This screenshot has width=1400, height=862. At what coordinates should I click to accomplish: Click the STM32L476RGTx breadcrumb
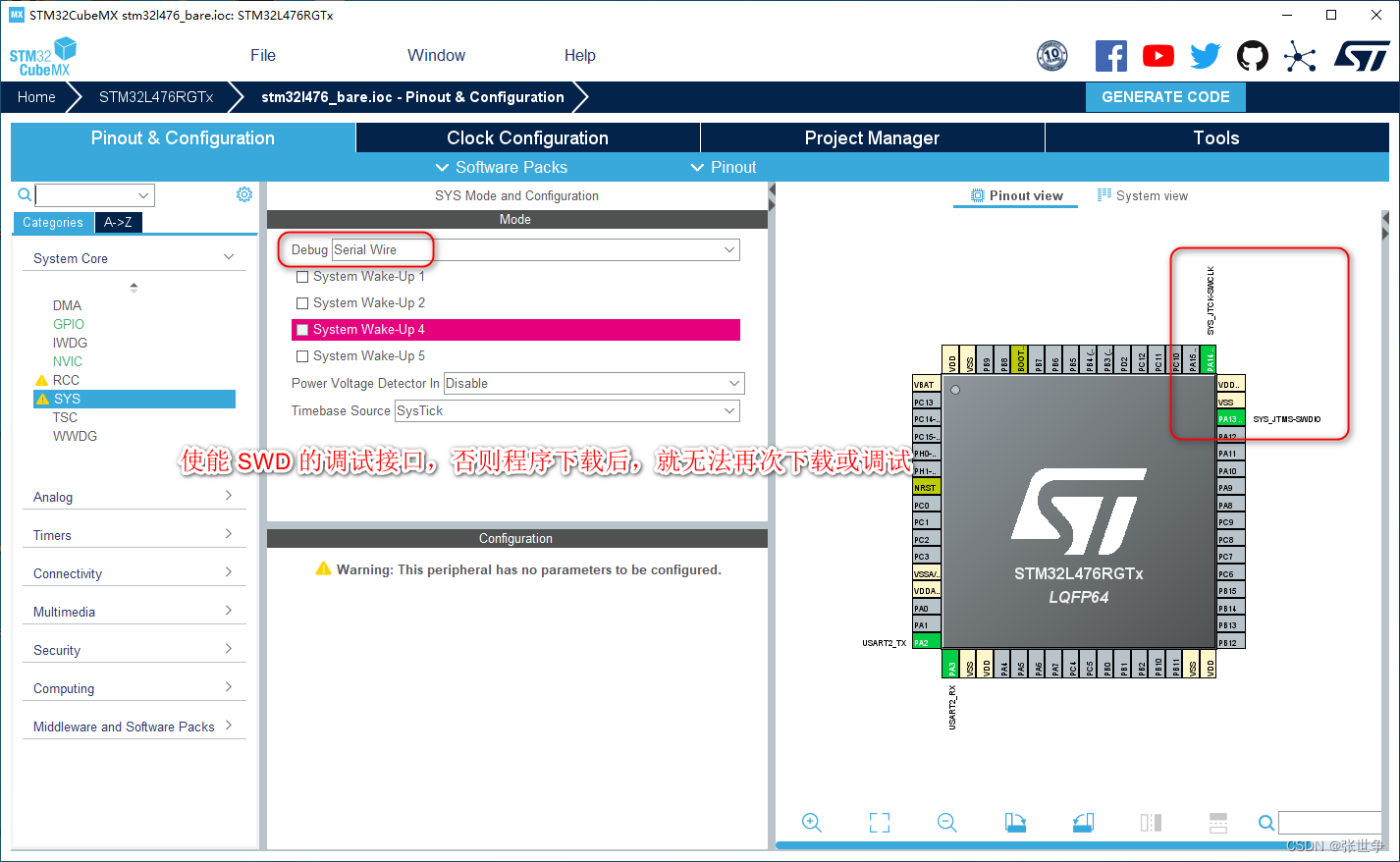pos(156,97)
